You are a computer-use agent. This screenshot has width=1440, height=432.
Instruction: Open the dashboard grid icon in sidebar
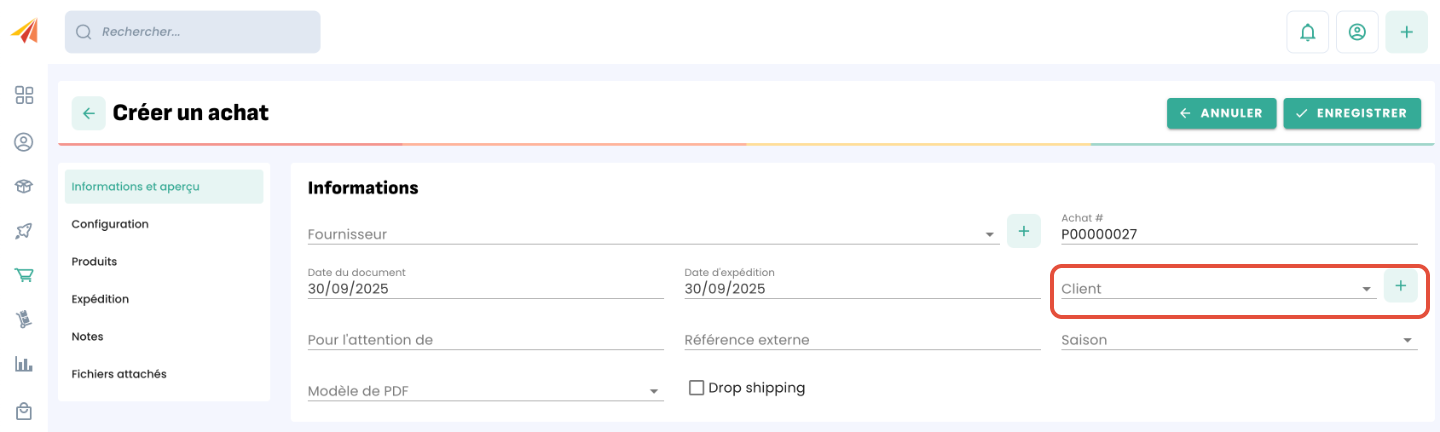[24, 95]
